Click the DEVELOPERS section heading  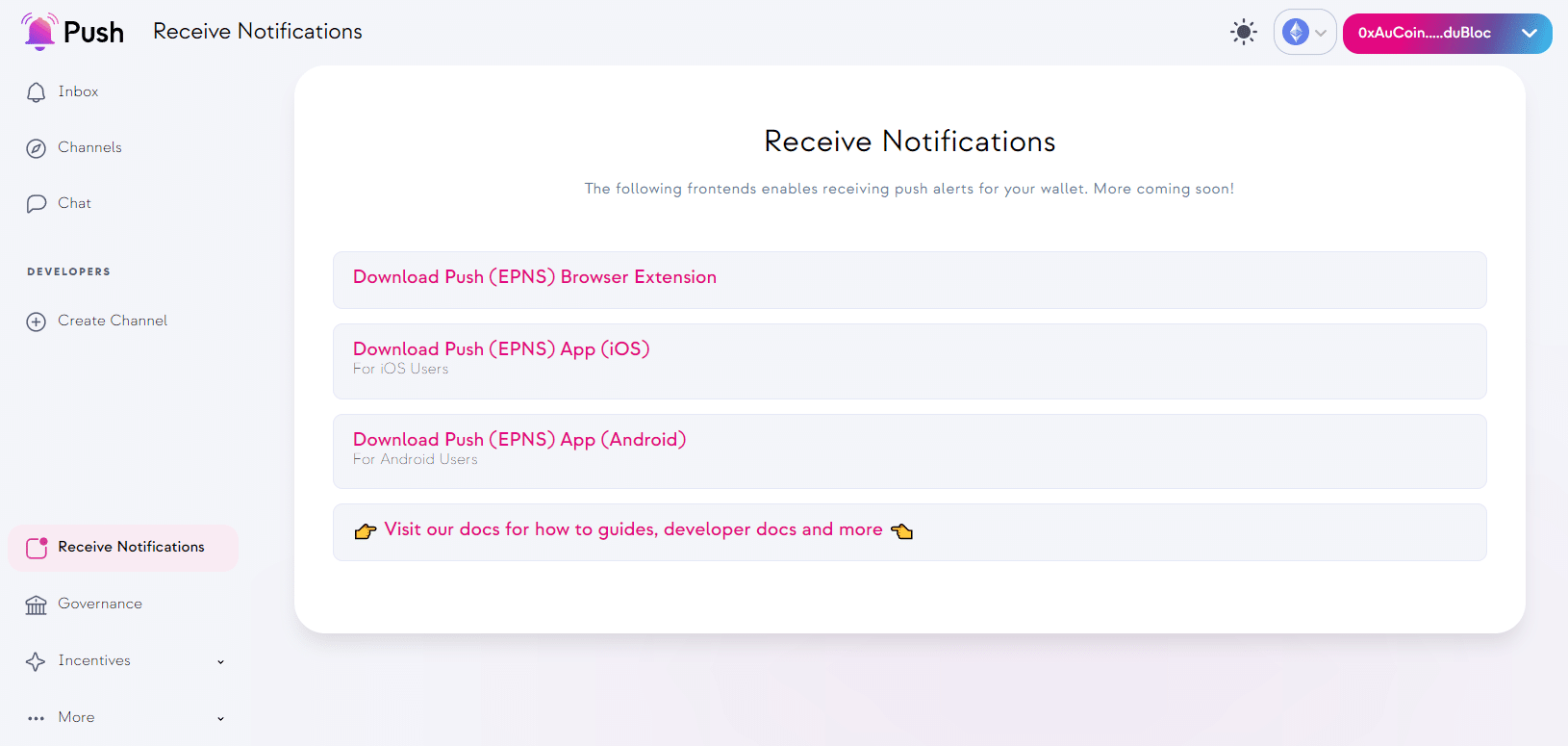tap(68, 271)
